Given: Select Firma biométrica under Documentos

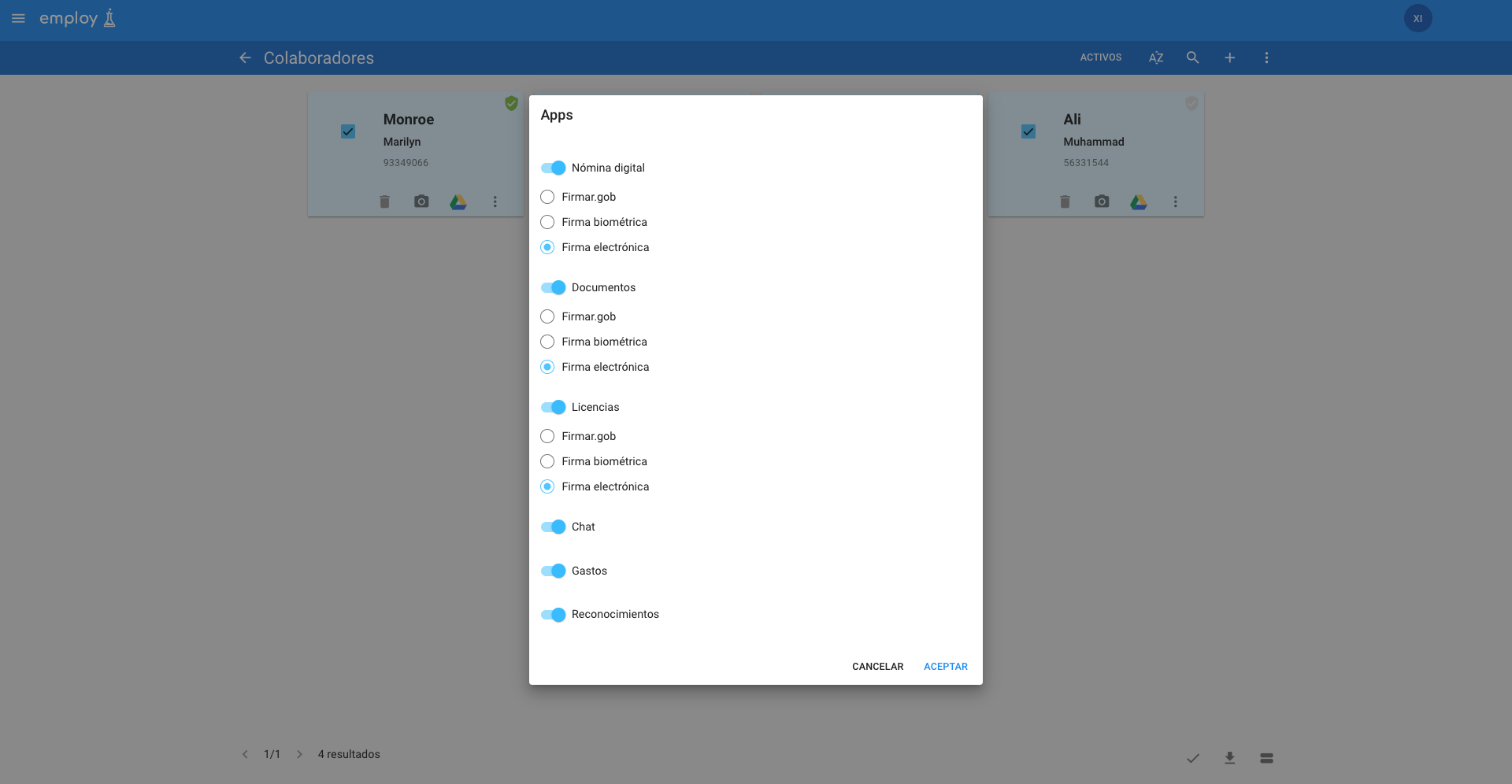Looking at the screenshot, I should click(x=547, y=342).
